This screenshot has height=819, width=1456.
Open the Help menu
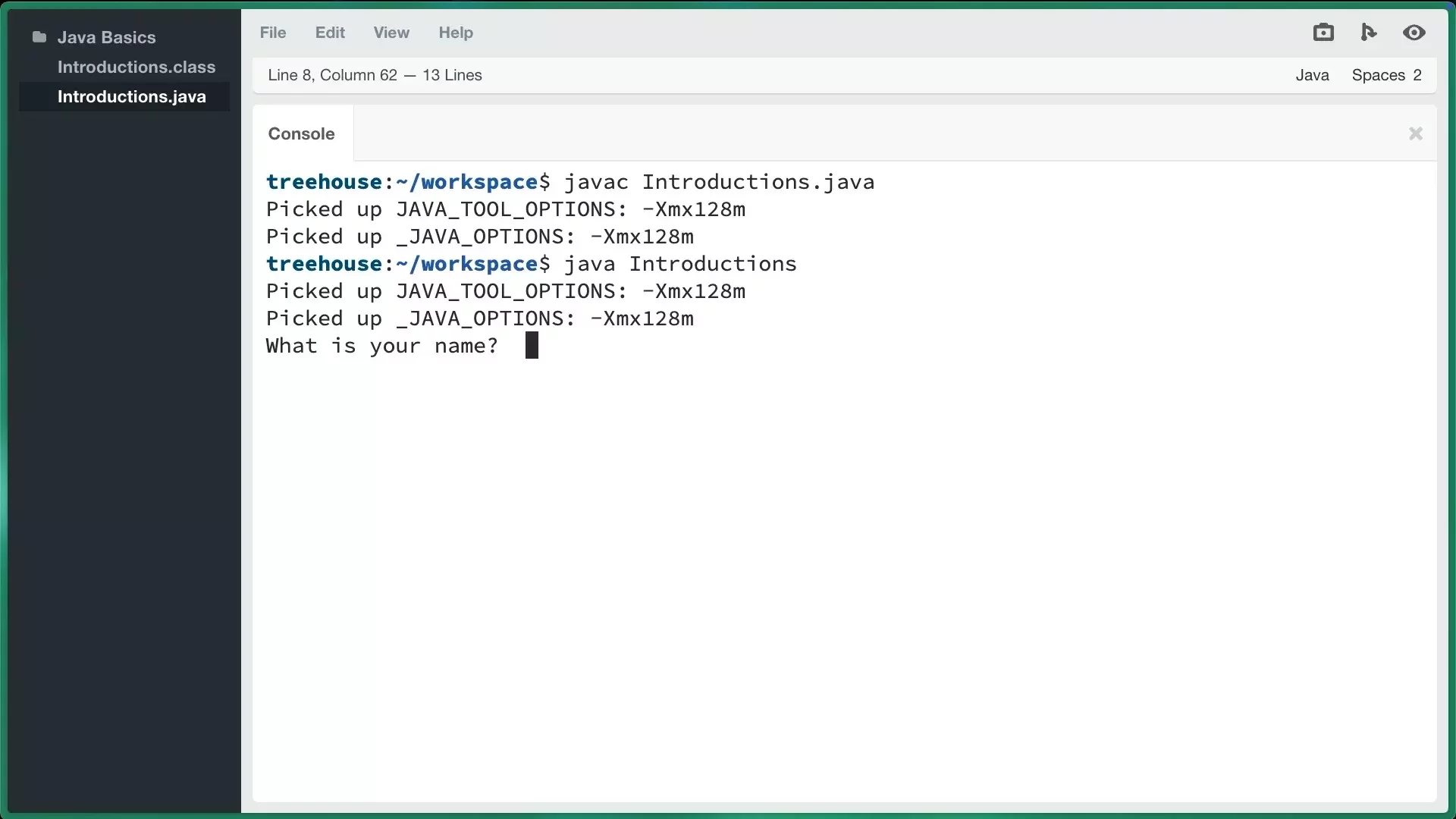click(x=455, y=32)
